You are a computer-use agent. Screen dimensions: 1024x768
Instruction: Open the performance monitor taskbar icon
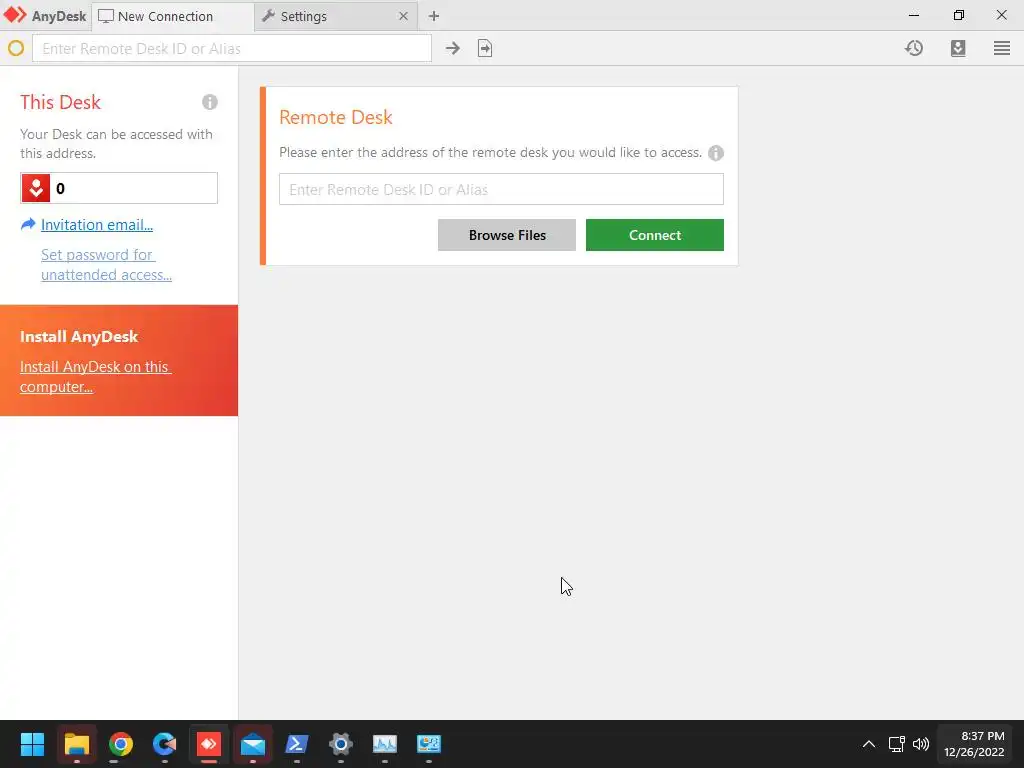click(385, 744)
